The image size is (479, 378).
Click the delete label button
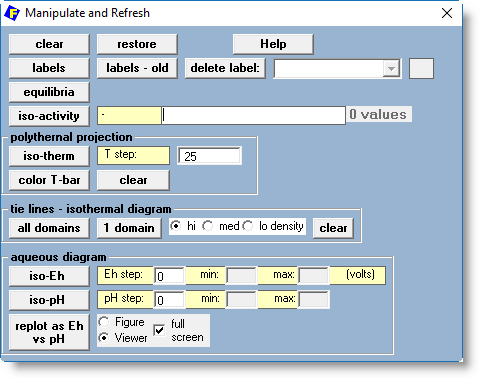click(x=225, y=68)
